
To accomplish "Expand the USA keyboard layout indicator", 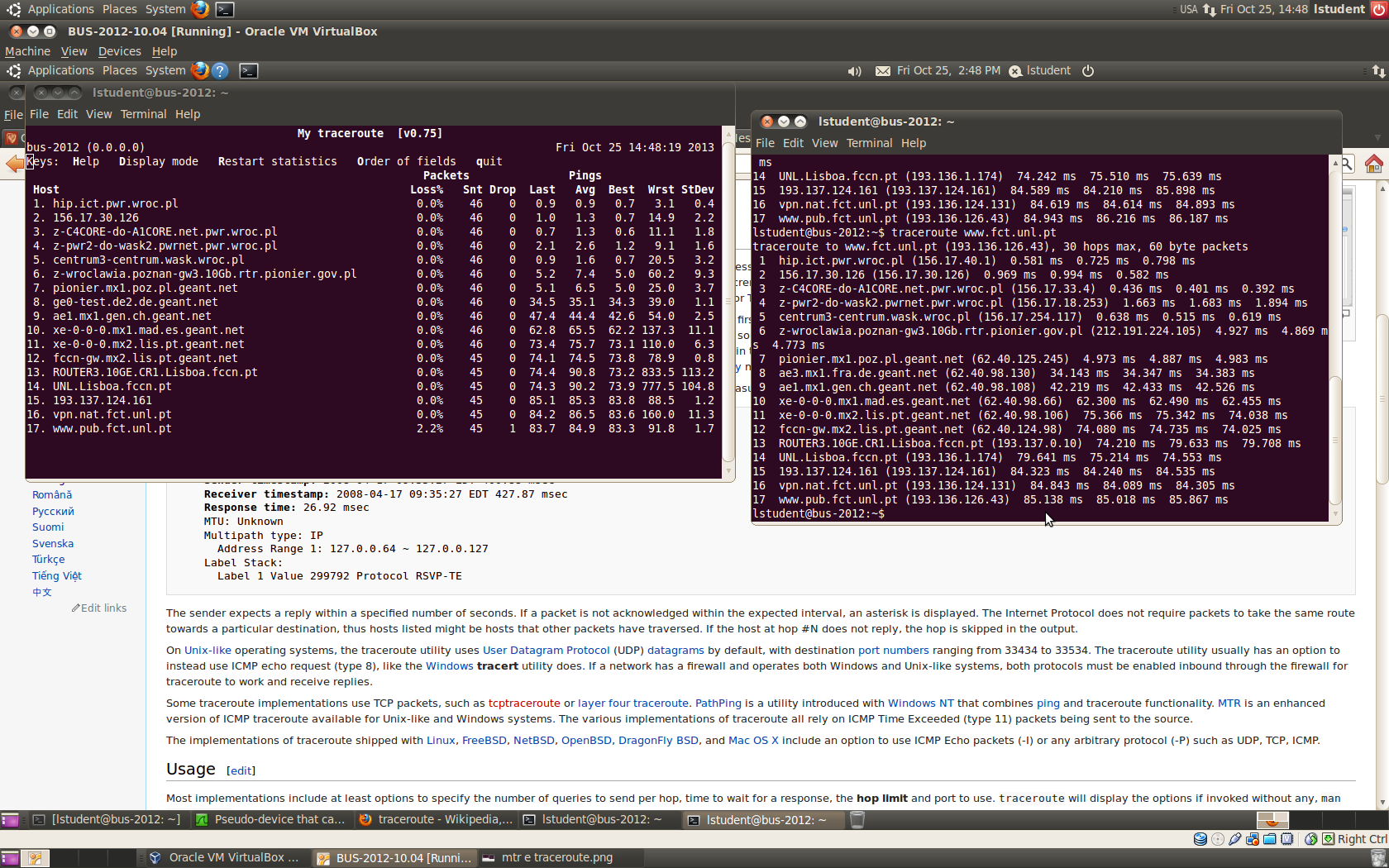I will 1188,10.
